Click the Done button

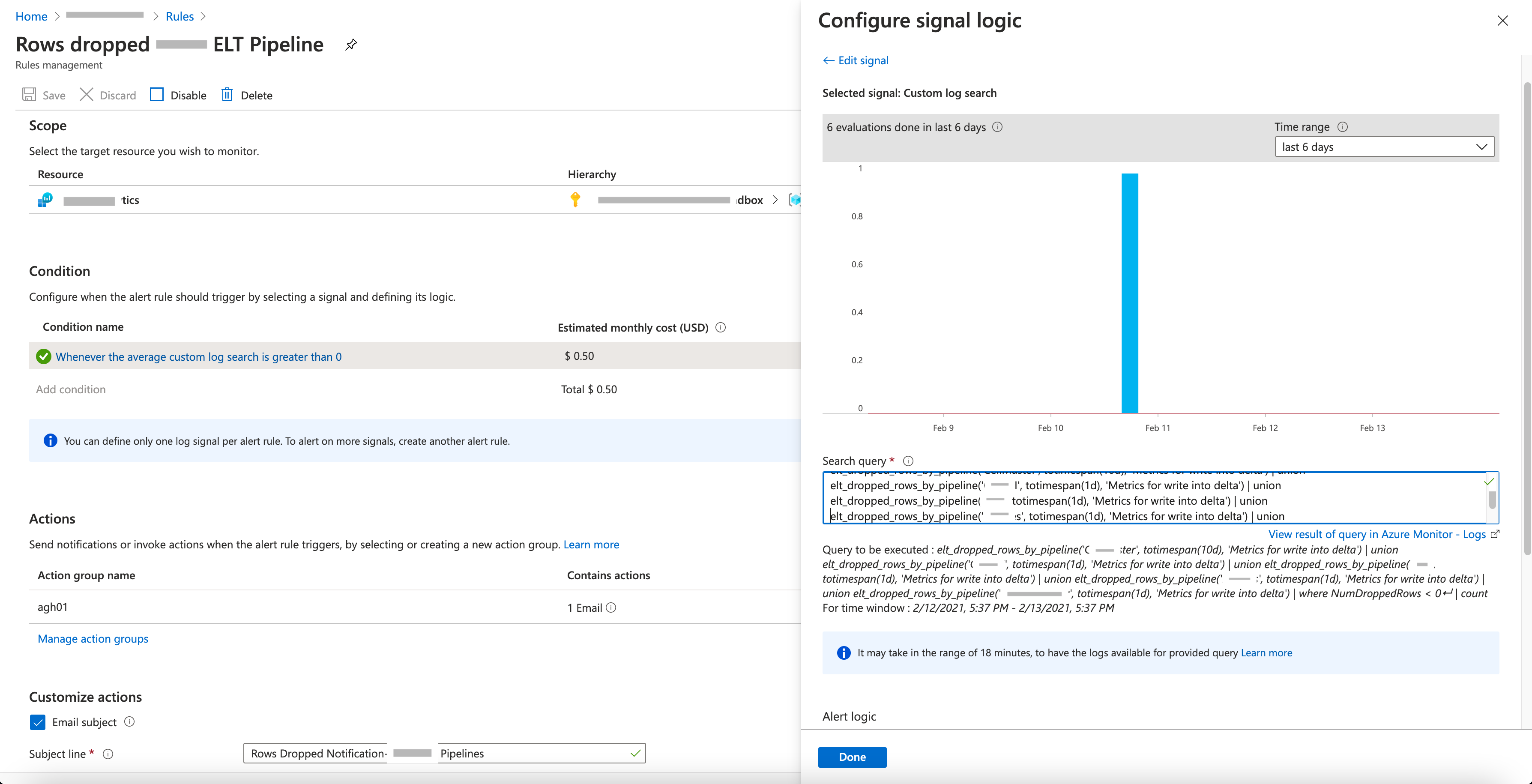(852, 757)
